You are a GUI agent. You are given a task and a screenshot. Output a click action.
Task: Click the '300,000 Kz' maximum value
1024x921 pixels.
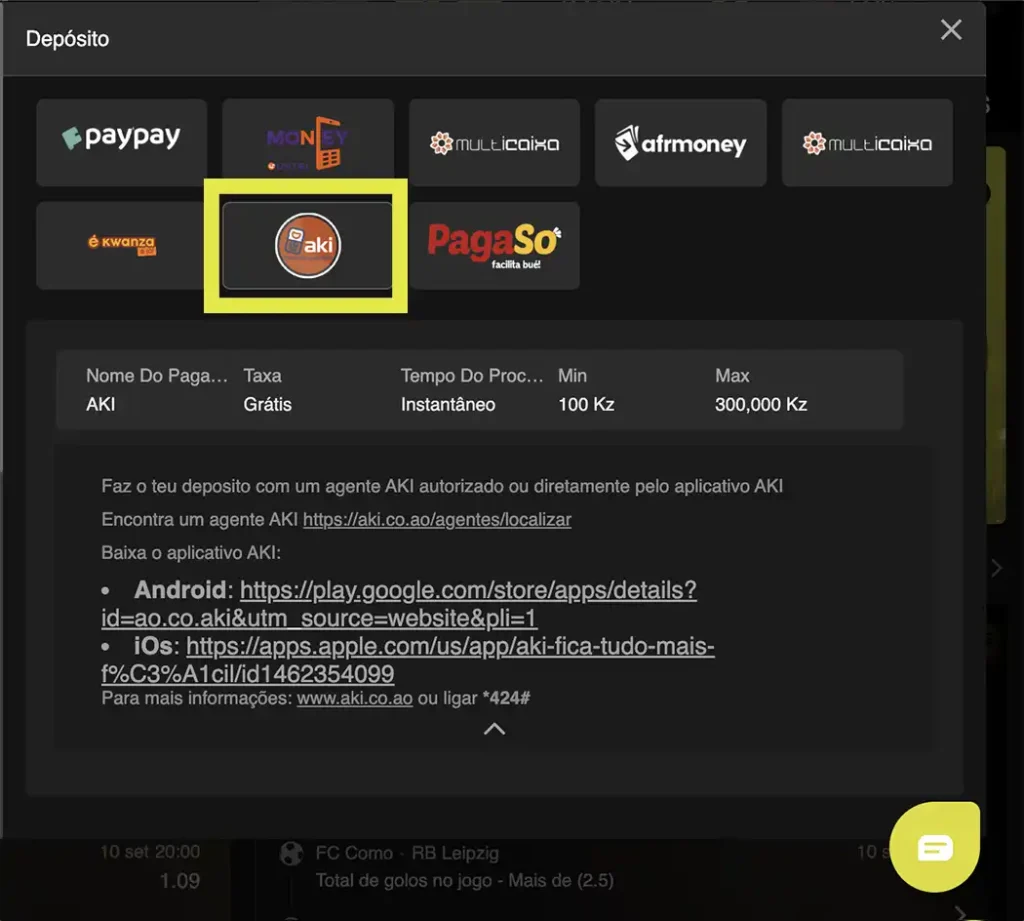[x=761, y=404]
